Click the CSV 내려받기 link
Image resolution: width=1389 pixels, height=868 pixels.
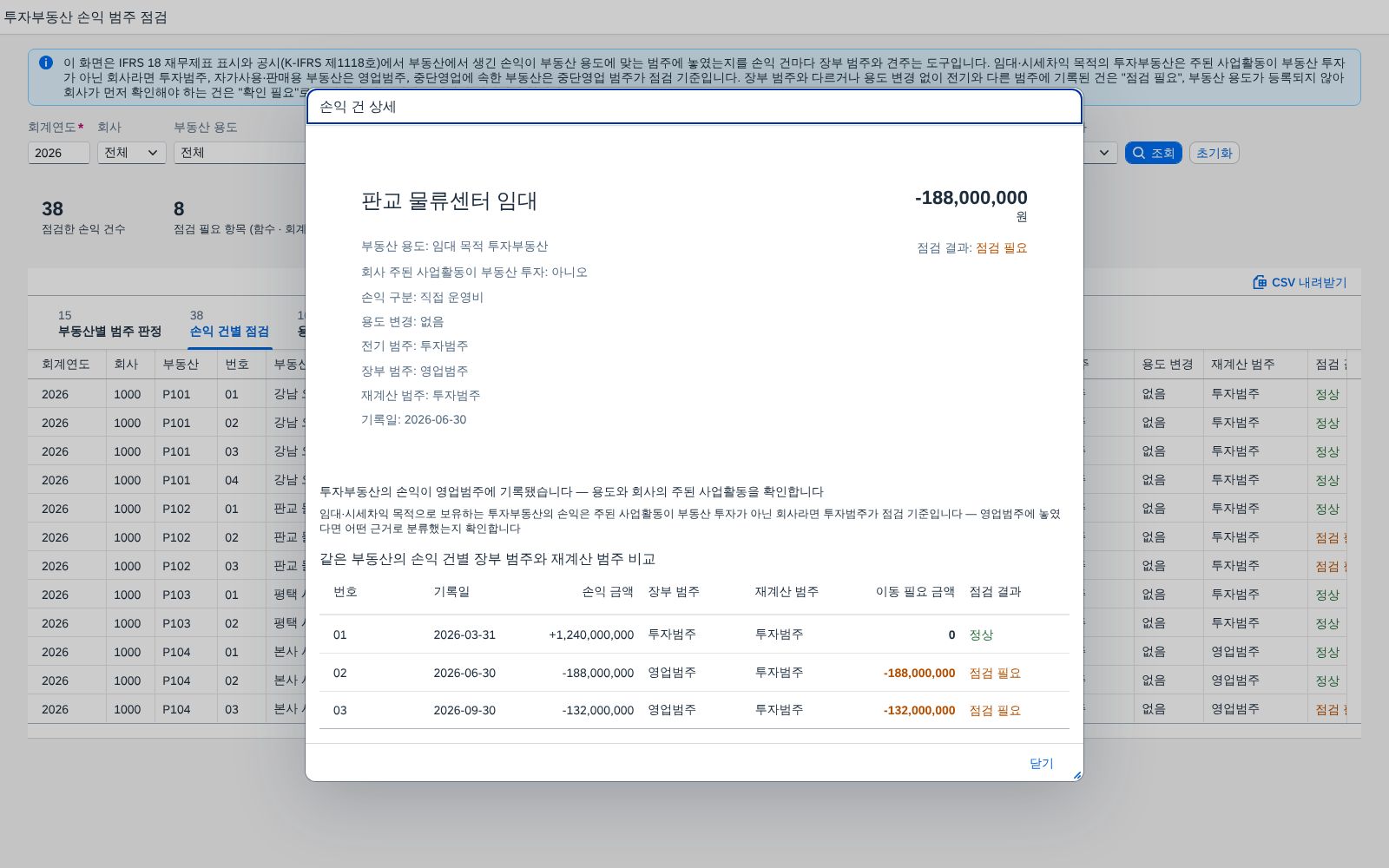[x=1300, y=282]
